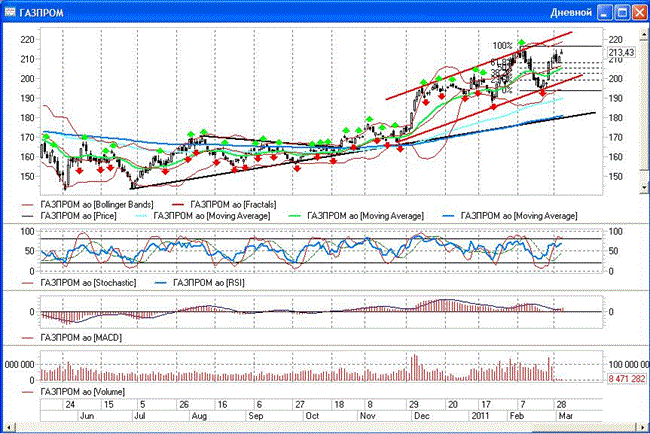650x434 pixels.
Task: Click the Aug month label on time axis
Action: 199,416
